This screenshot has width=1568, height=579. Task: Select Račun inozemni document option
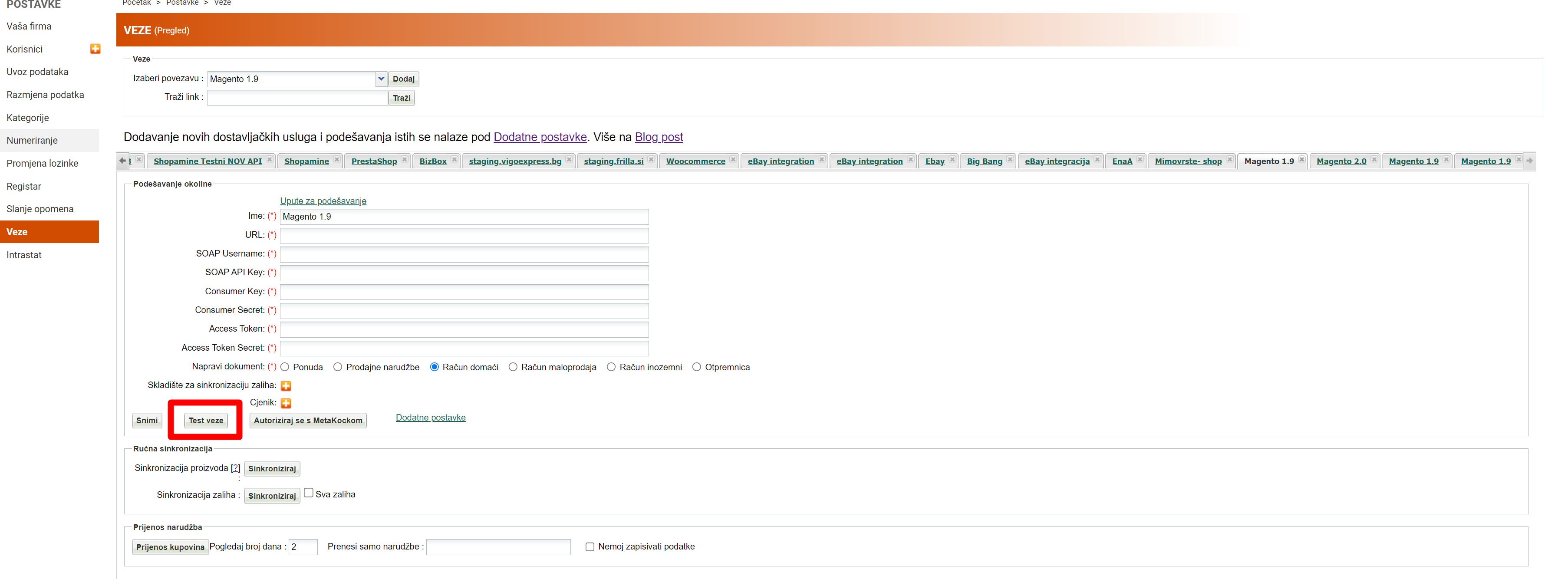[611, 367]
